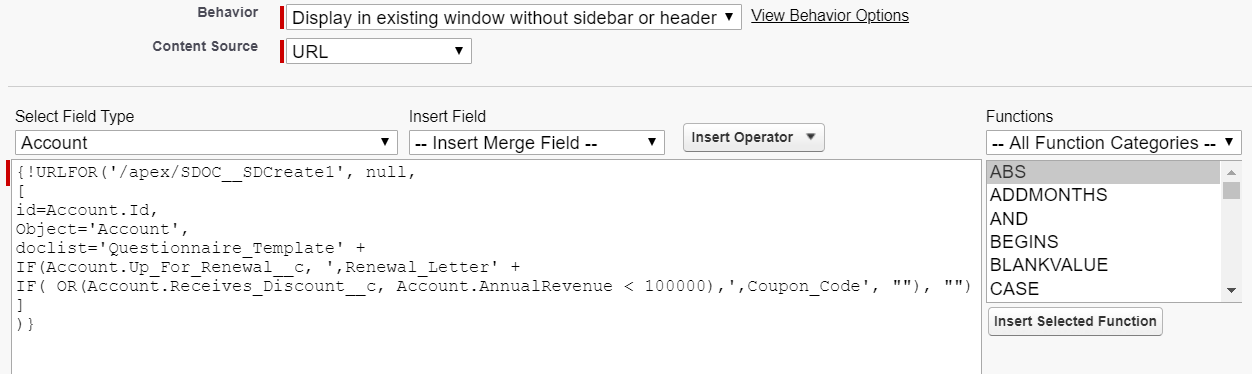Image resolution: width=1252 pixels, height=374 pixels.
Task: Click inside the URLFOR formula text area
Action: (x=496, y=266)
